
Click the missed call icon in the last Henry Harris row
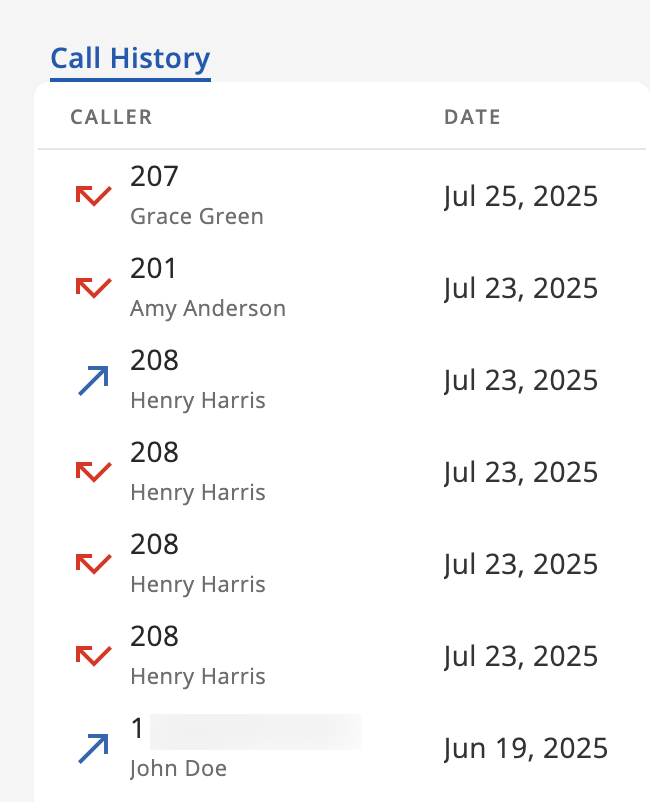pos(93,656)
